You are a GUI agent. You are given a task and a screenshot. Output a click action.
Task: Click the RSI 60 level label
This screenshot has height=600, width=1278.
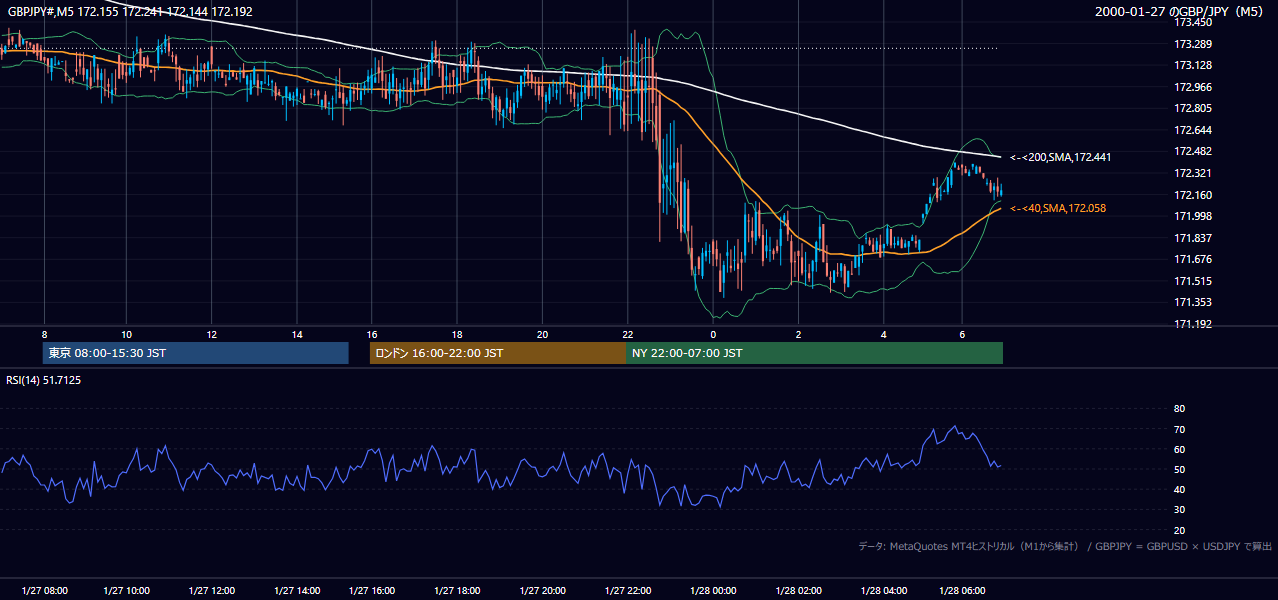tap(1179, 449)
